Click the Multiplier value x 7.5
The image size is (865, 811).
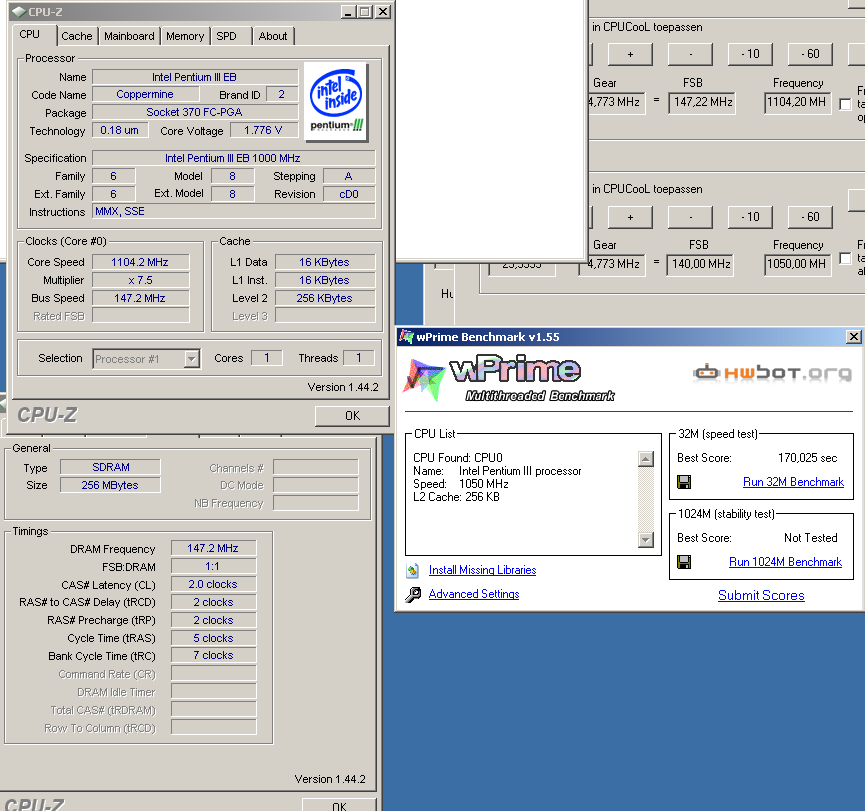click(140, 280)
